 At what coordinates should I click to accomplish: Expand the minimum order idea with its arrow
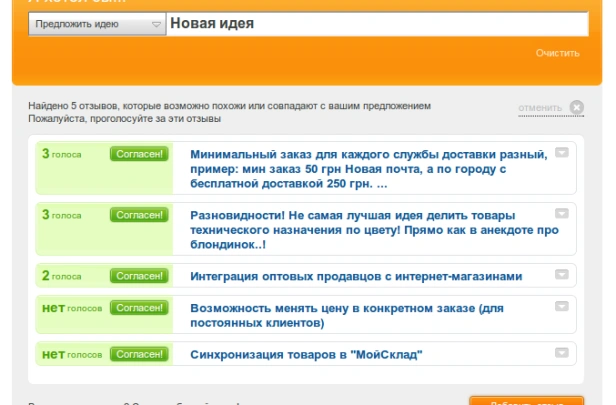click(562, 152)
